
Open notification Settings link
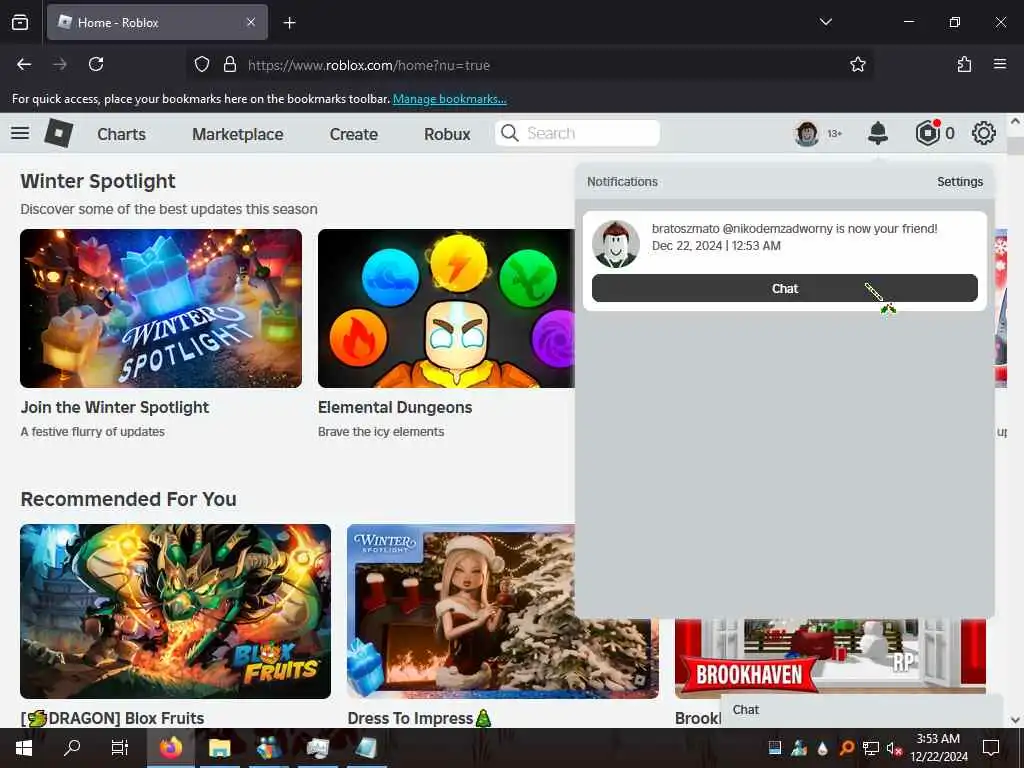[959, 182]
